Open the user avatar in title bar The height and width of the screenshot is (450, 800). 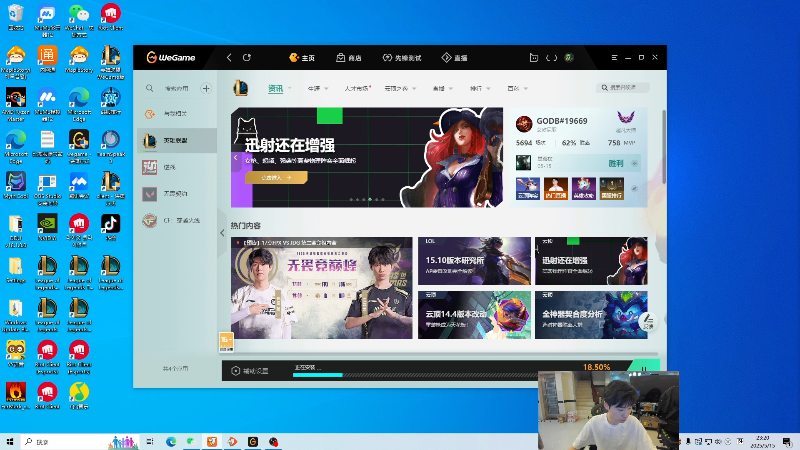569,58
